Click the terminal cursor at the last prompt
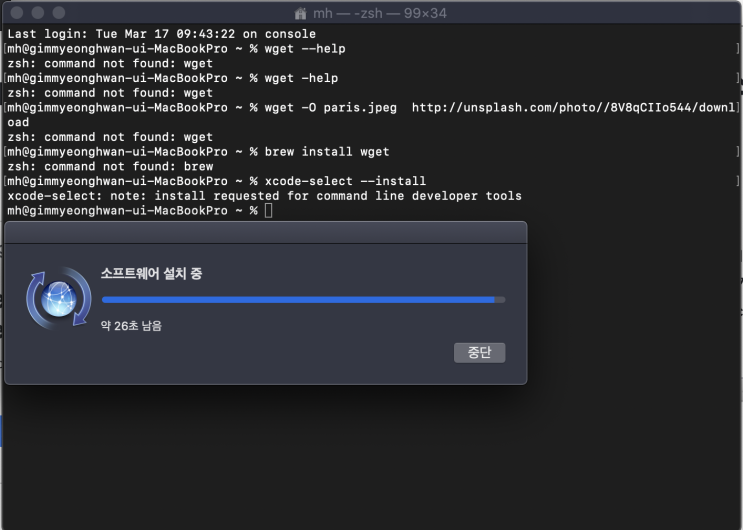 [269, 210]
